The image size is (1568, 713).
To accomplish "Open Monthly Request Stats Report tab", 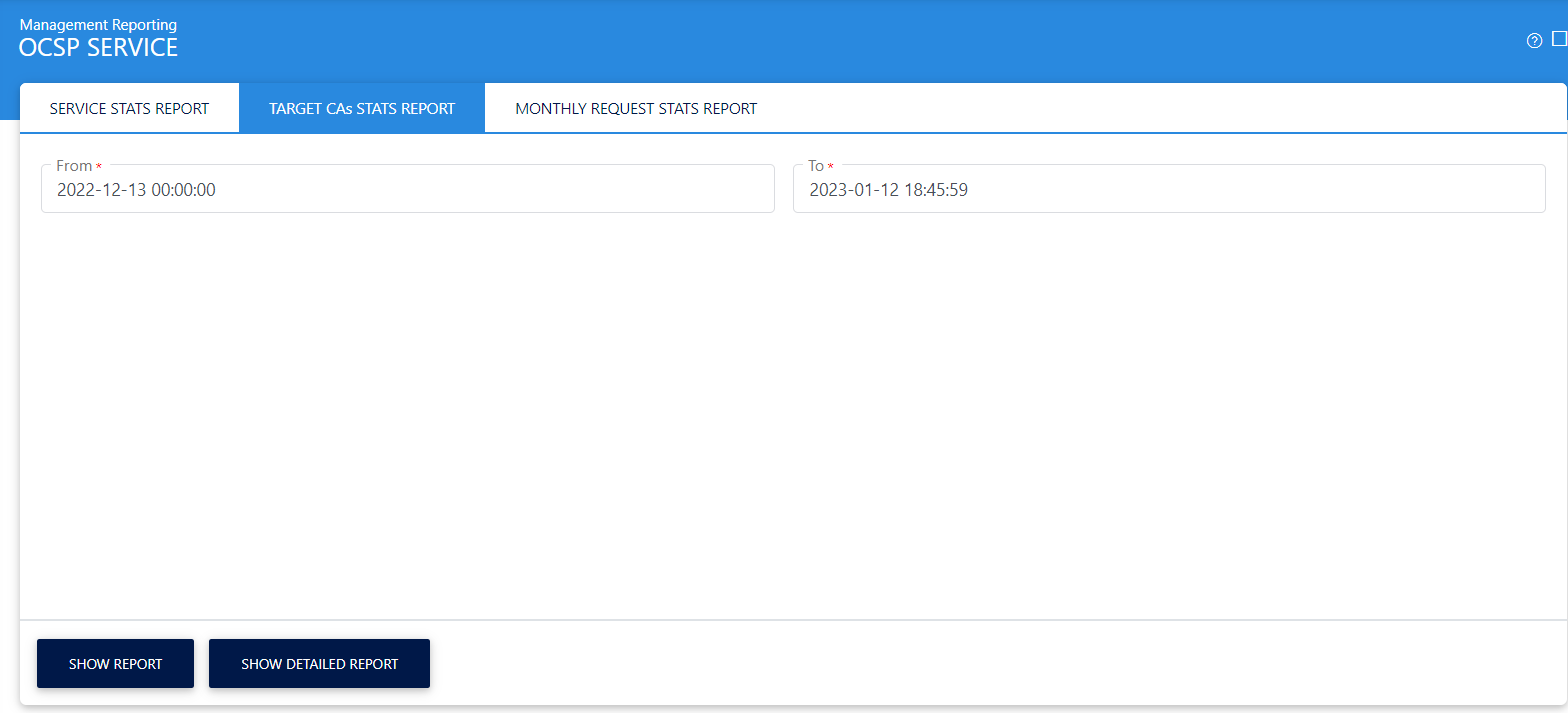I will [x=636, y=108].
